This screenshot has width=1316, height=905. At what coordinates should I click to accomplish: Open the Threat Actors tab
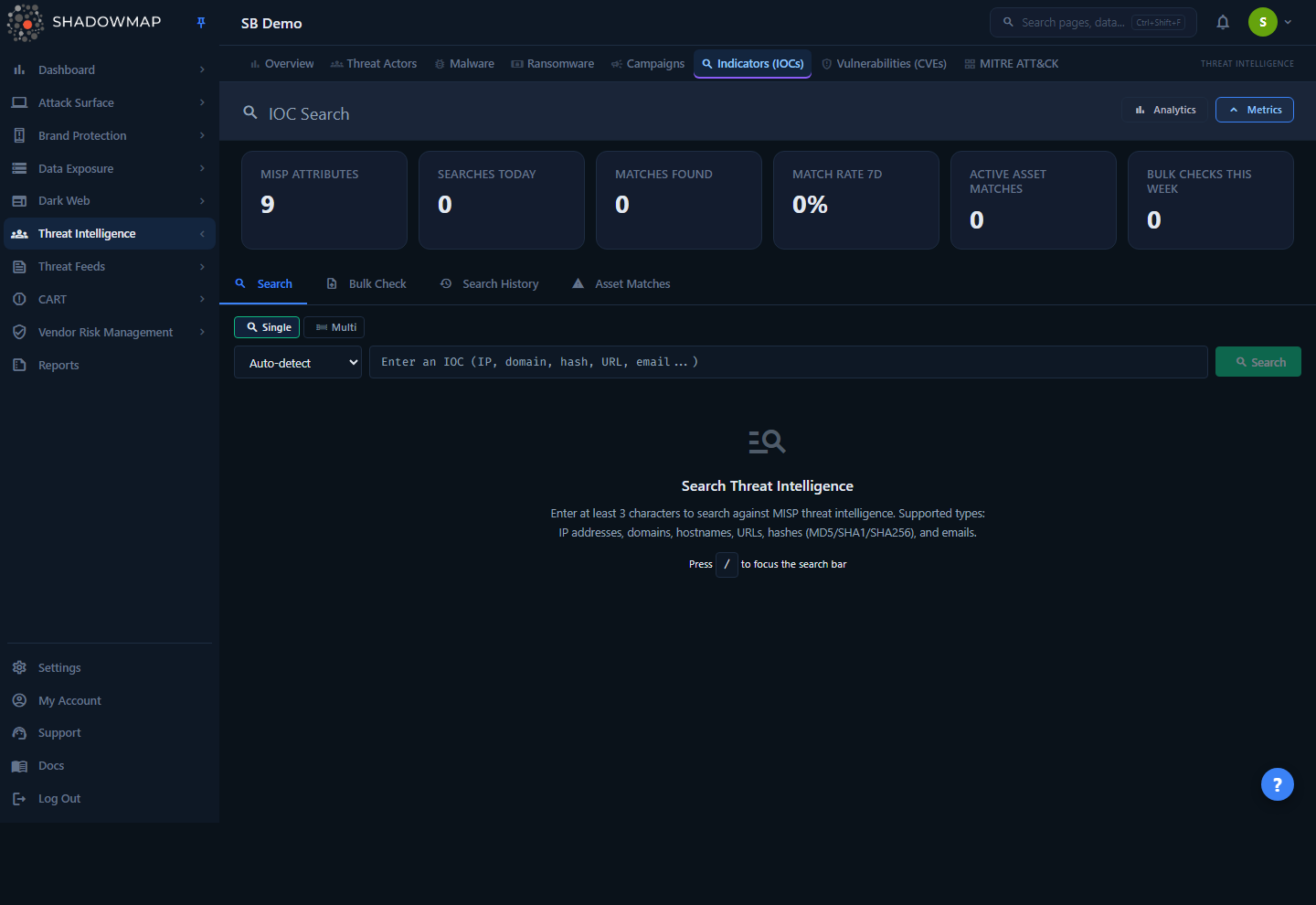tap(373, 64)
